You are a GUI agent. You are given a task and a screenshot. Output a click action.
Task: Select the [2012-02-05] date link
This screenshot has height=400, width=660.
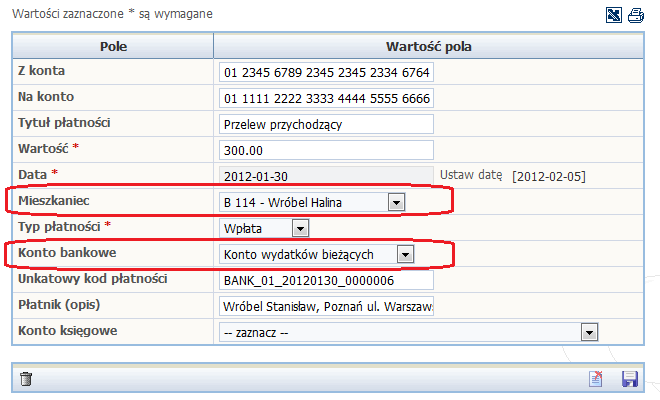[x=548, y=177]
